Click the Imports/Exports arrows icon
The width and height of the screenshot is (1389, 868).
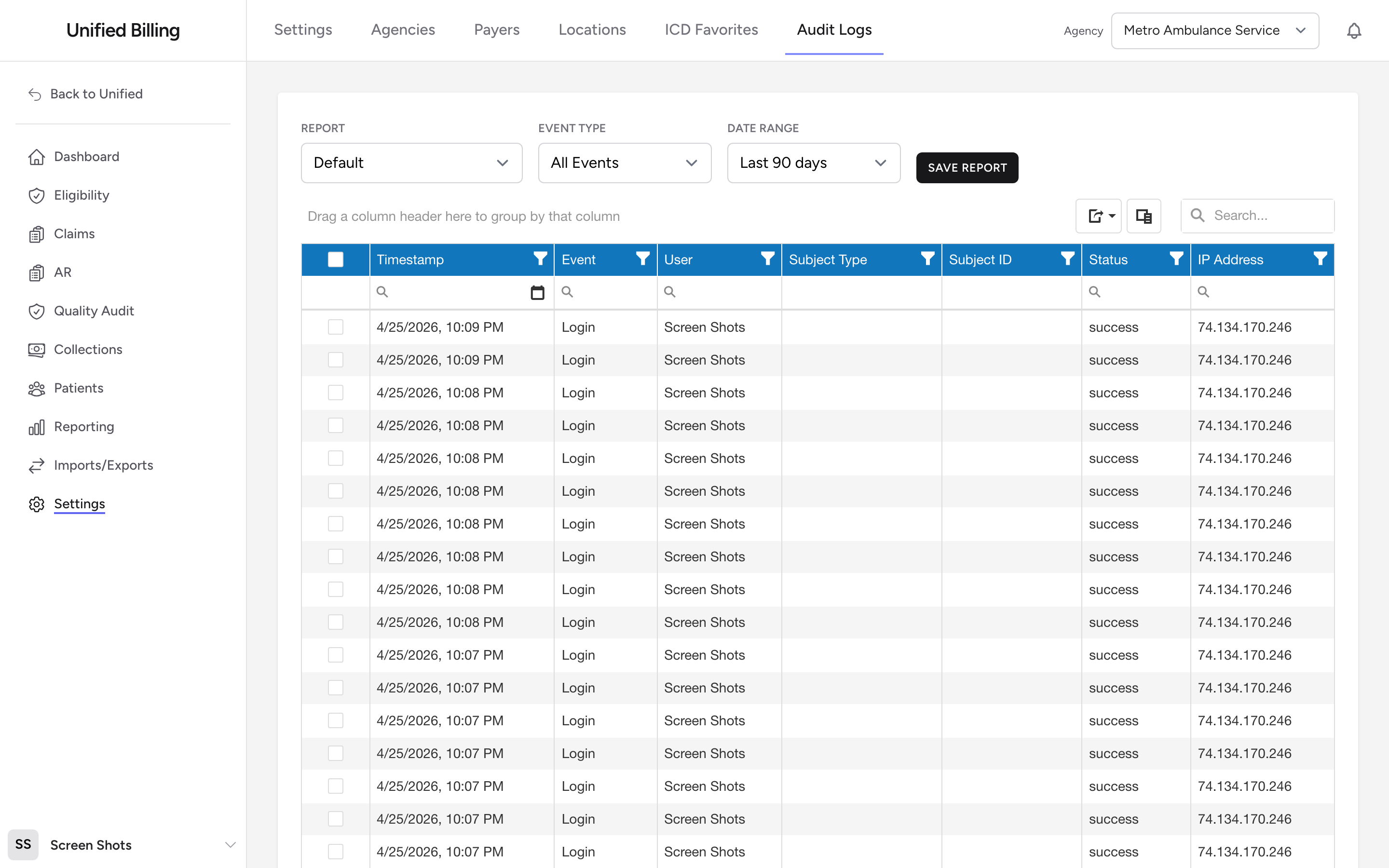36,465
